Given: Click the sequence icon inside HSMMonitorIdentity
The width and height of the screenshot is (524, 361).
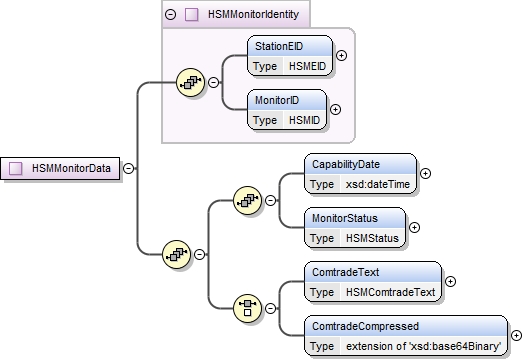Looking at the screenshot, I should point(190,82).
